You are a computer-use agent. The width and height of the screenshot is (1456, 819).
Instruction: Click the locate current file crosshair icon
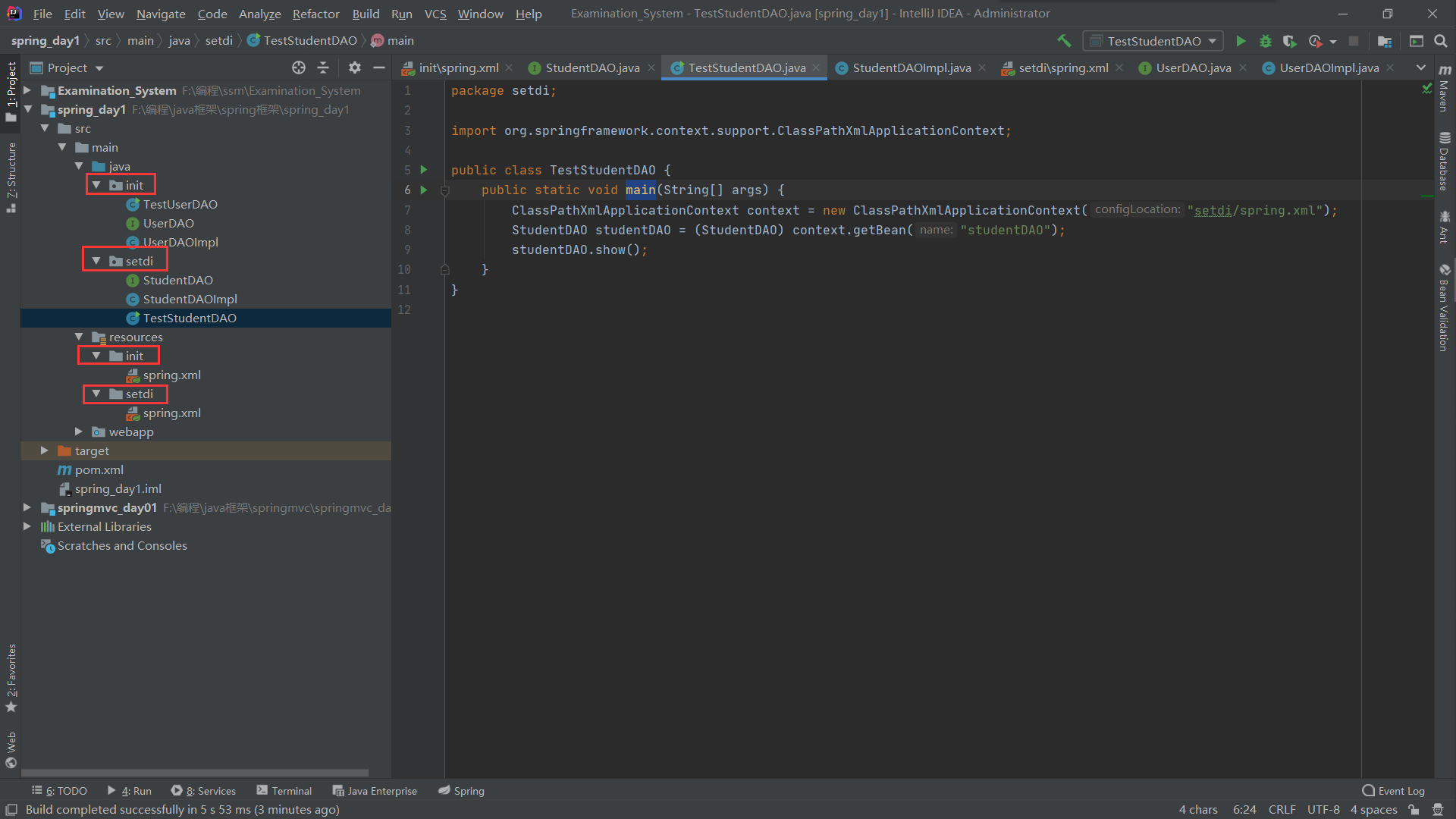[x=299, y=67]
